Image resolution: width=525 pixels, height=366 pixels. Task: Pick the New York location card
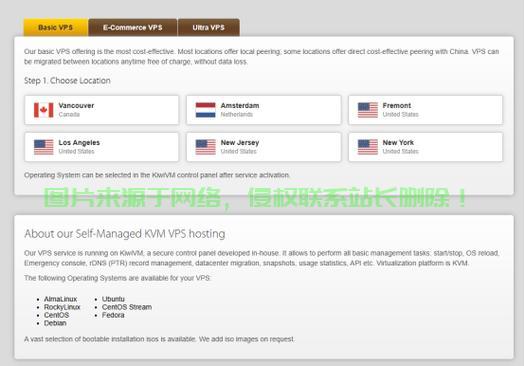[426, 147]
